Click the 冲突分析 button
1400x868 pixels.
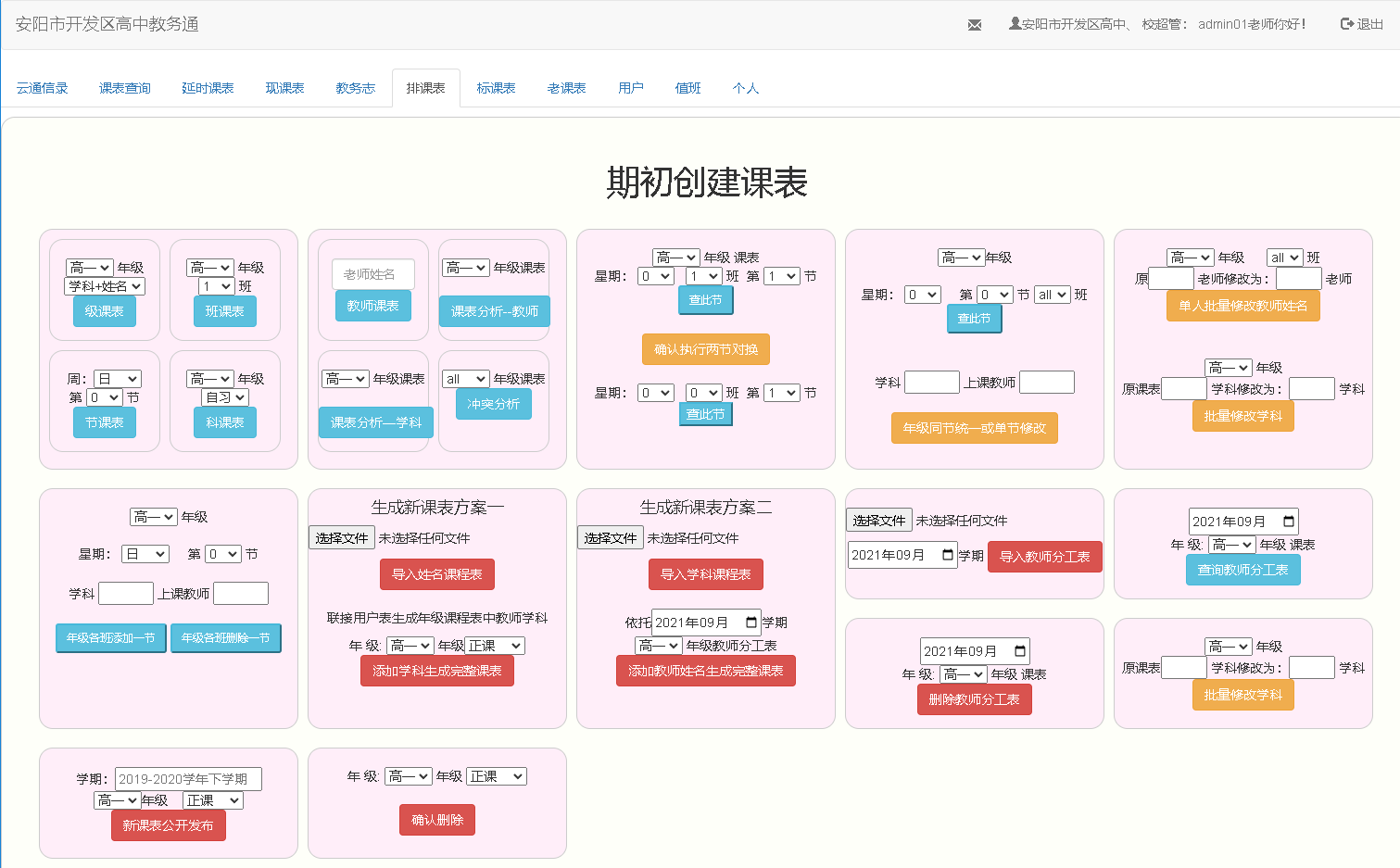click(x=494, y=404)
